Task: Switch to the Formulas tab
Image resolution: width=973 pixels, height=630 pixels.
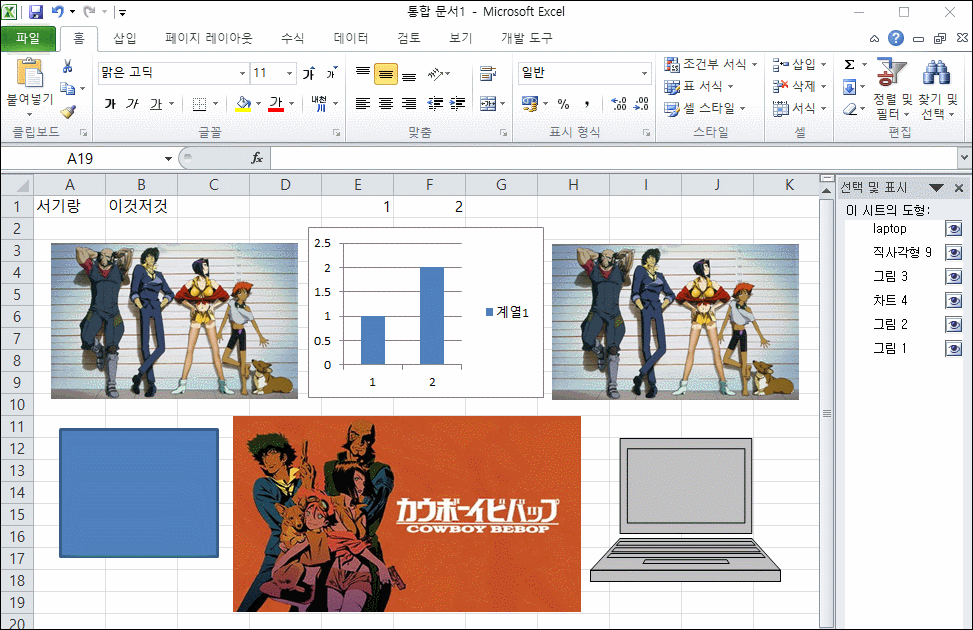Action: coord(292,38)
